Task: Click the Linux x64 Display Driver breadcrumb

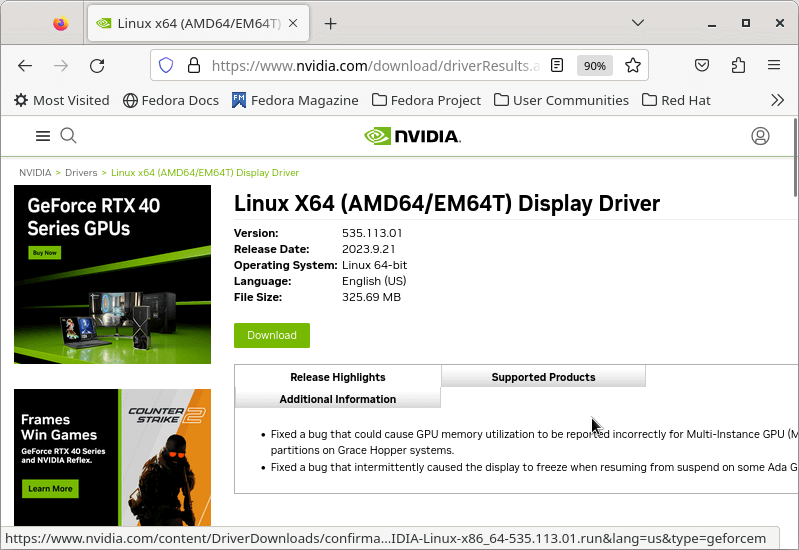Action: [205, 173]
